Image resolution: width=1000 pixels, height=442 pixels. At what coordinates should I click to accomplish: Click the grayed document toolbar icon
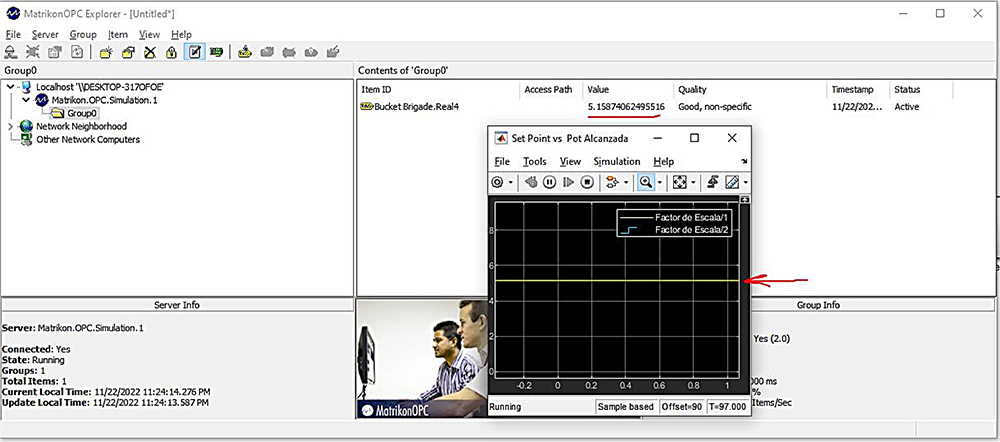click(77, 52)
